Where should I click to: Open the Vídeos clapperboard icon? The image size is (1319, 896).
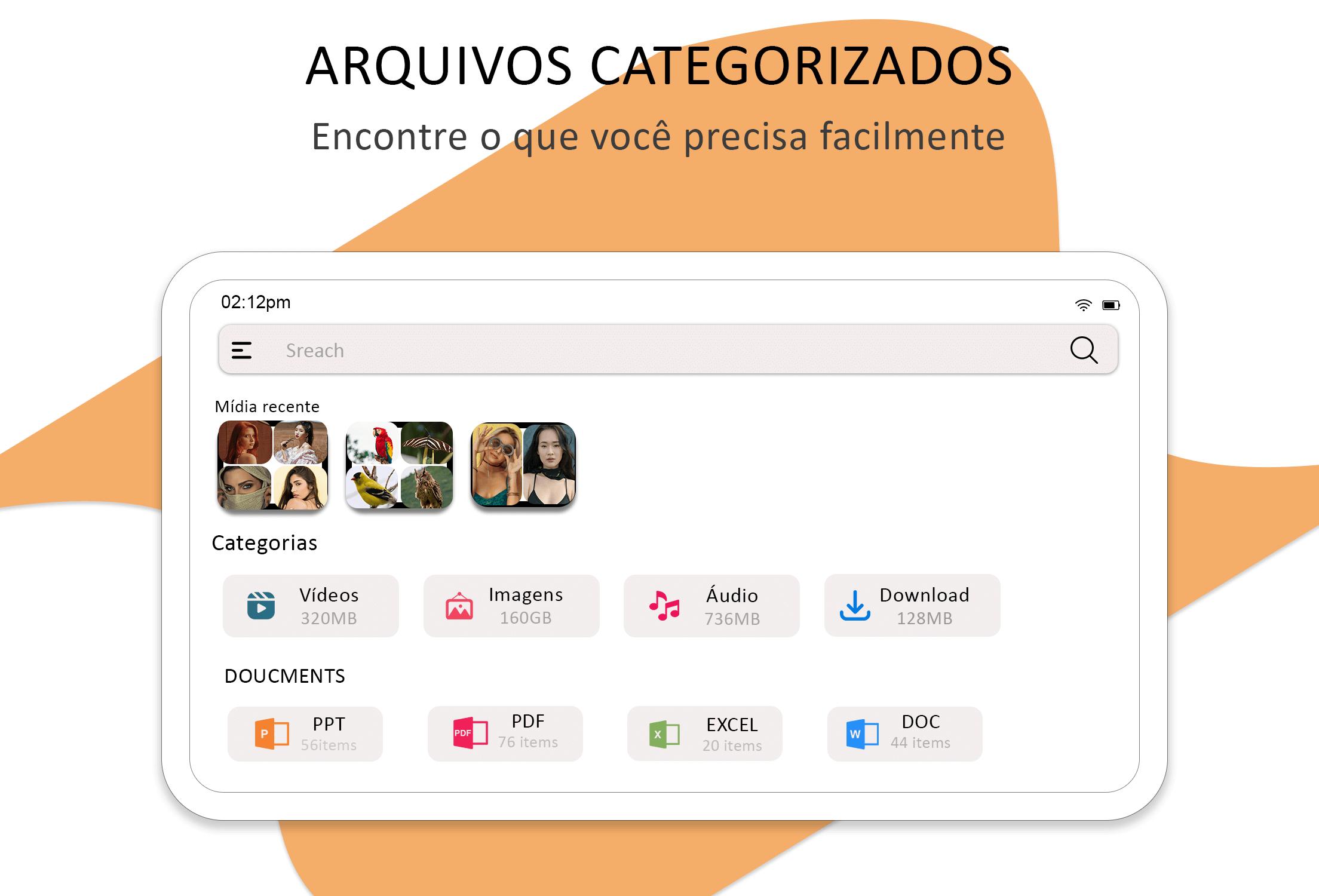point(261,606)
